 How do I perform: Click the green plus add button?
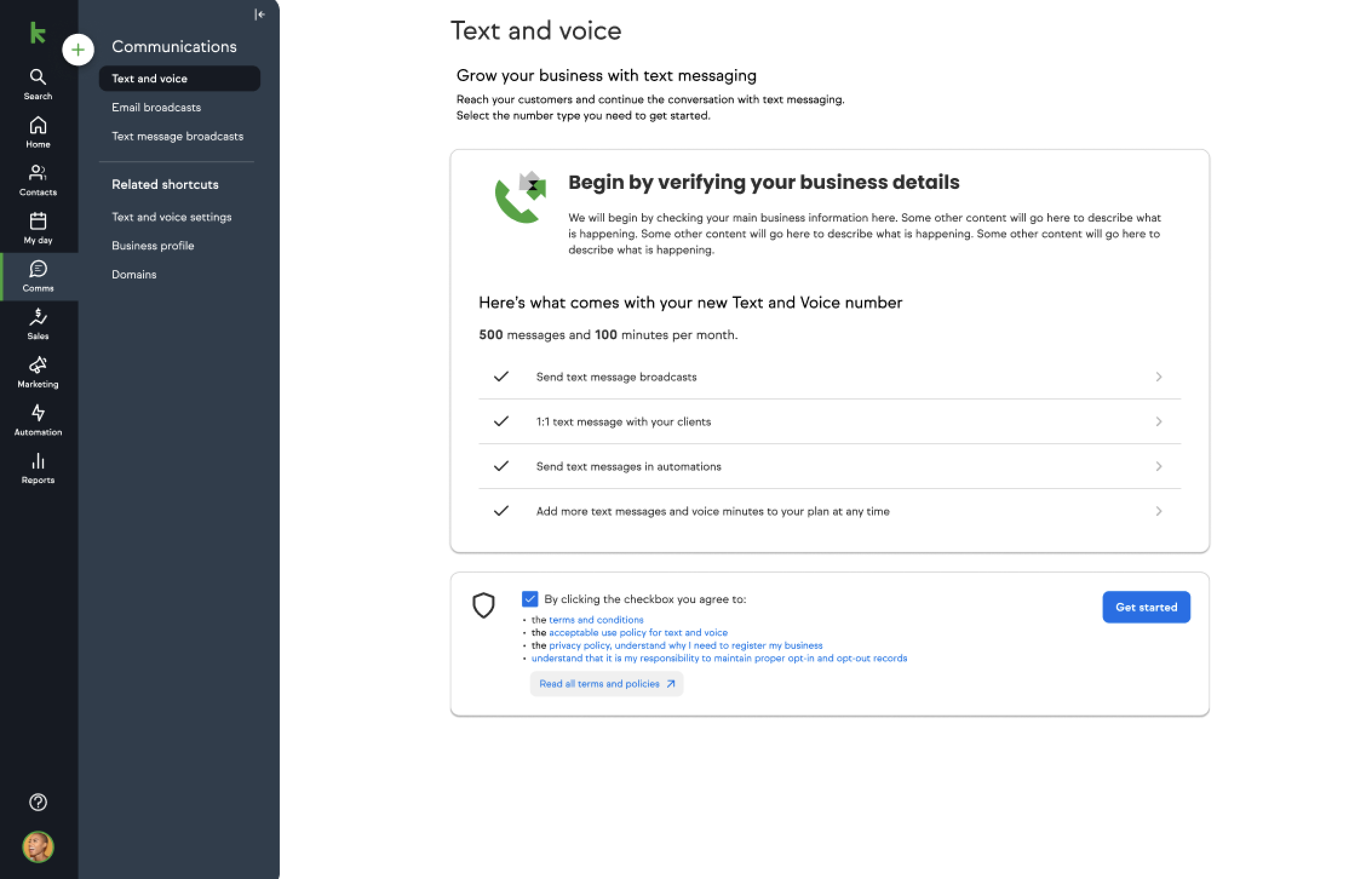pyautogui.click(x=78, y=50)
